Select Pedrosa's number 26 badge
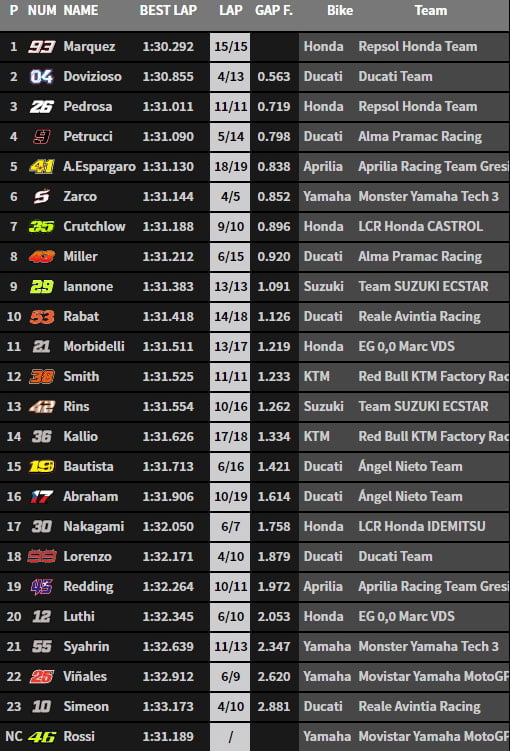The image size is (510, 751). click(42, 106)
